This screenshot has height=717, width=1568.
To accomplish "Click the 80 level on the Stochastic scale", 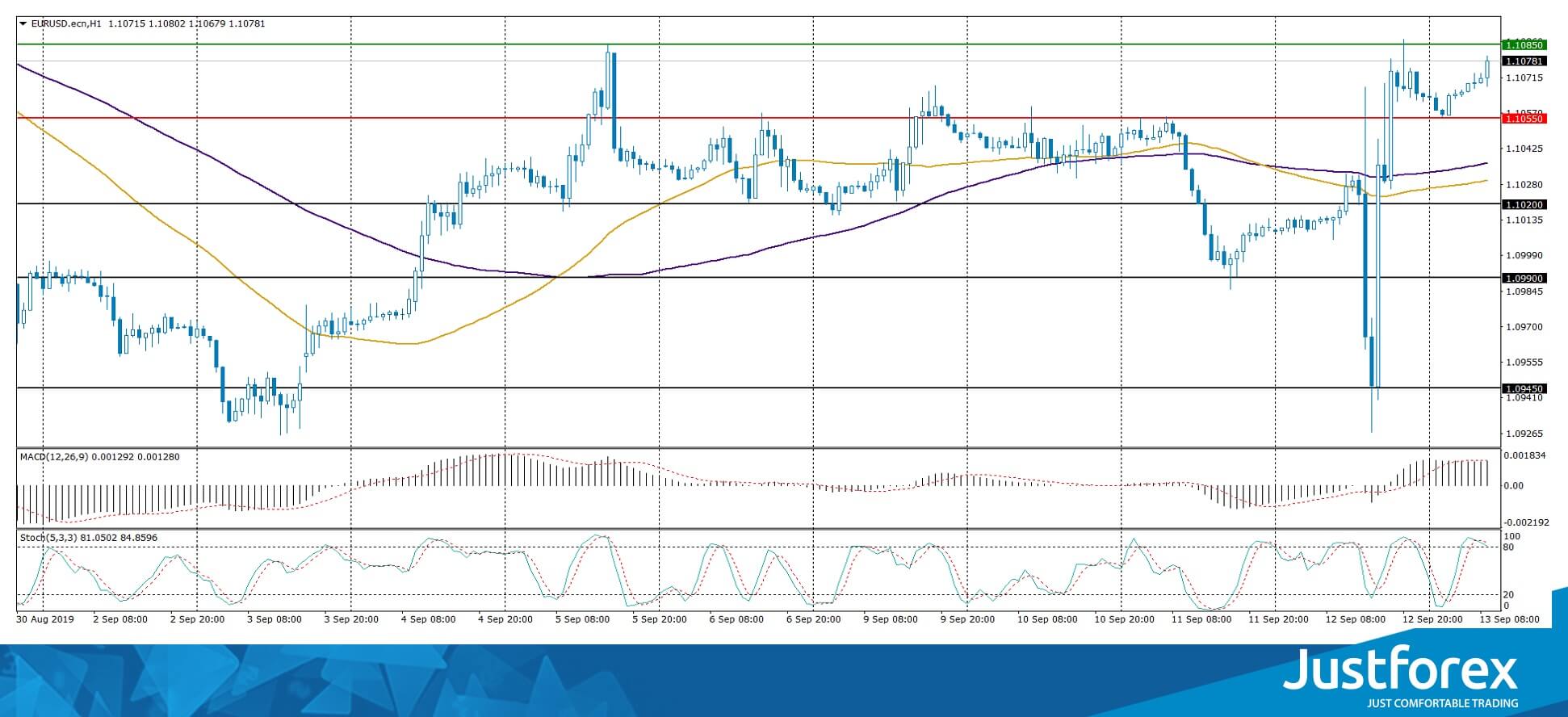I will pos(1509,547).
